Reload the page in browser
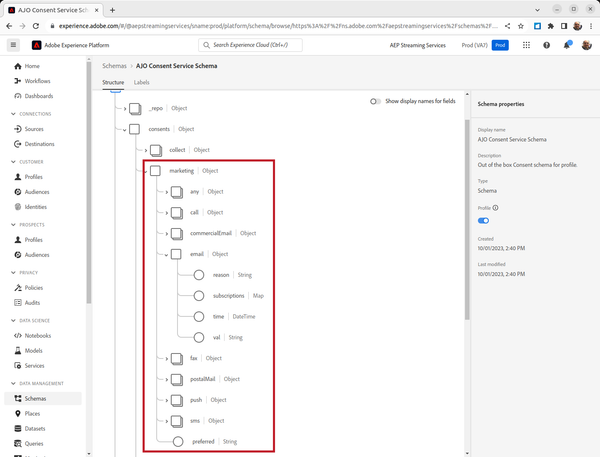 pos(36,26)
